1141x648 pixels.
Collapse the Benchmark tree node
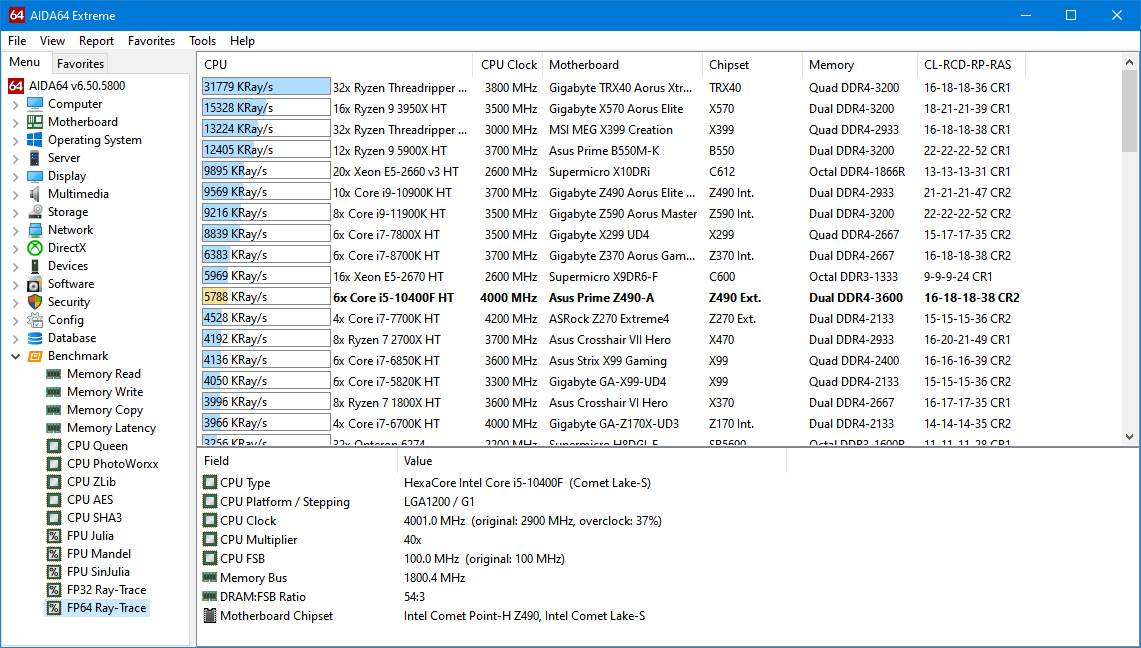click(x=15, y=356)
